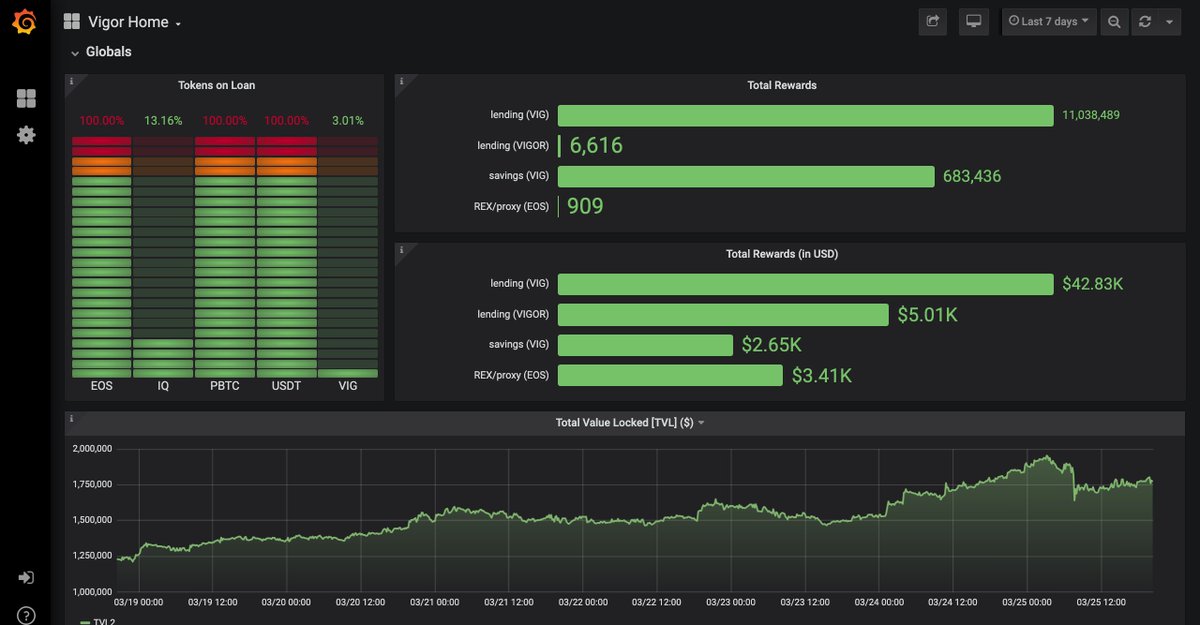Screen dimensions: 1200x625
Task: Click the TVL chart peak near 03/25
Action: pyautogui.click(x=1047, y=457)
